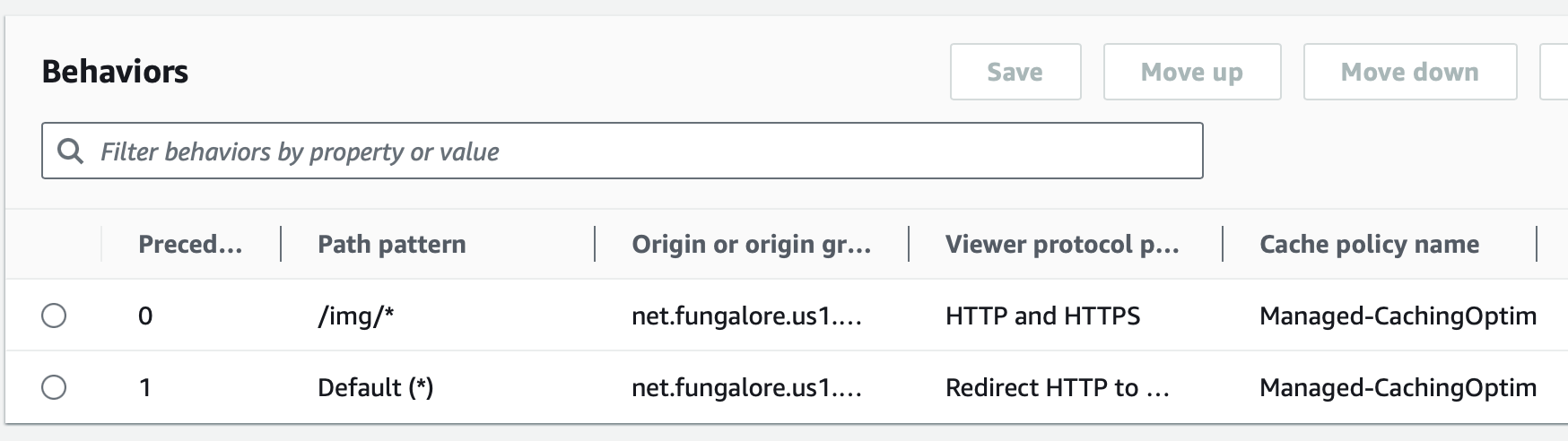This screenshot has height=441, width=1568.
Task: Click the Origin or origin group header
Action: (x=751, y=244)
